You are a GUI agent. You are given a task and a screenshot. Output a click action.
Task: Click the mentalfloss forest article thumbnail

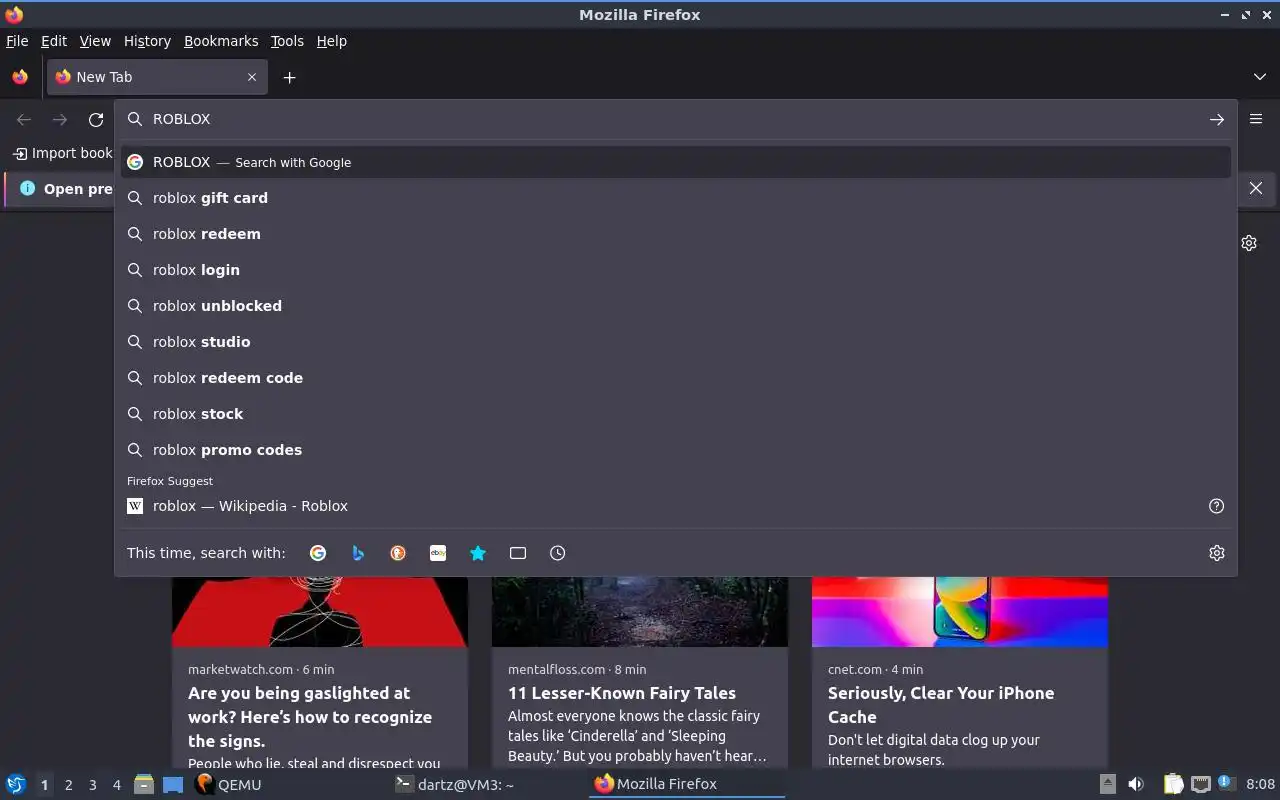pyautogui.click(x=640, y=612)
